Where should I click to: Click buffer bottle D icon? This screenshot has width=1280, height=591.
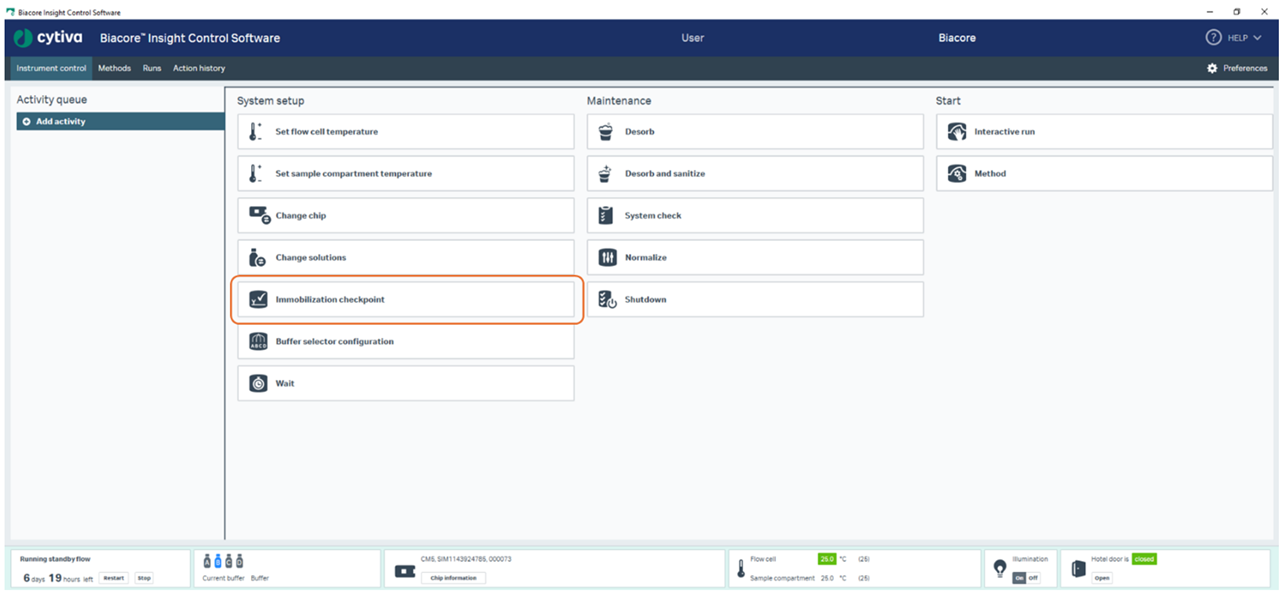[240, 561]
